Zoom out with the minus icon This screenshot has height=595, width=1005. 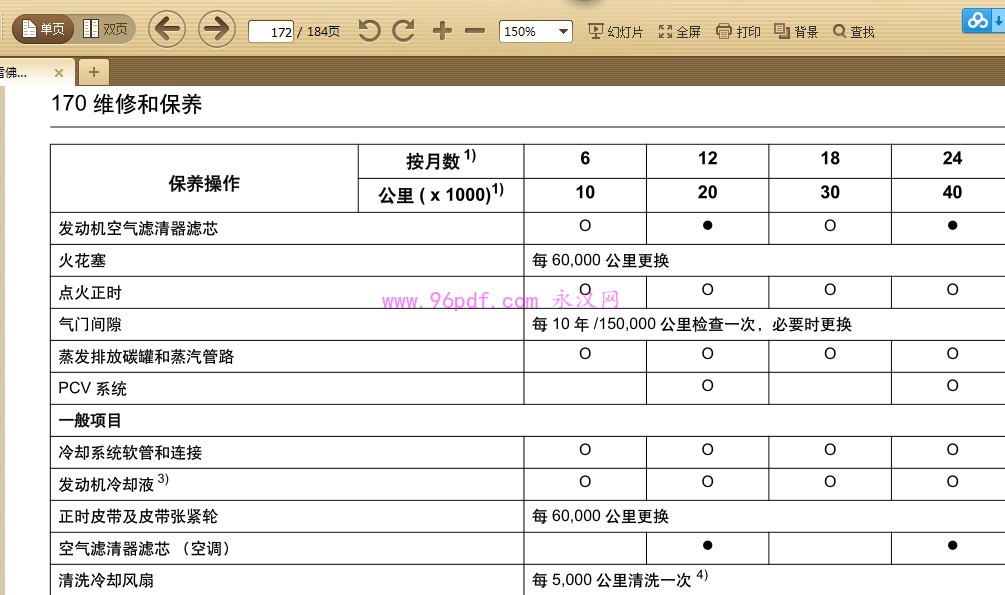(x=476, y=31)
